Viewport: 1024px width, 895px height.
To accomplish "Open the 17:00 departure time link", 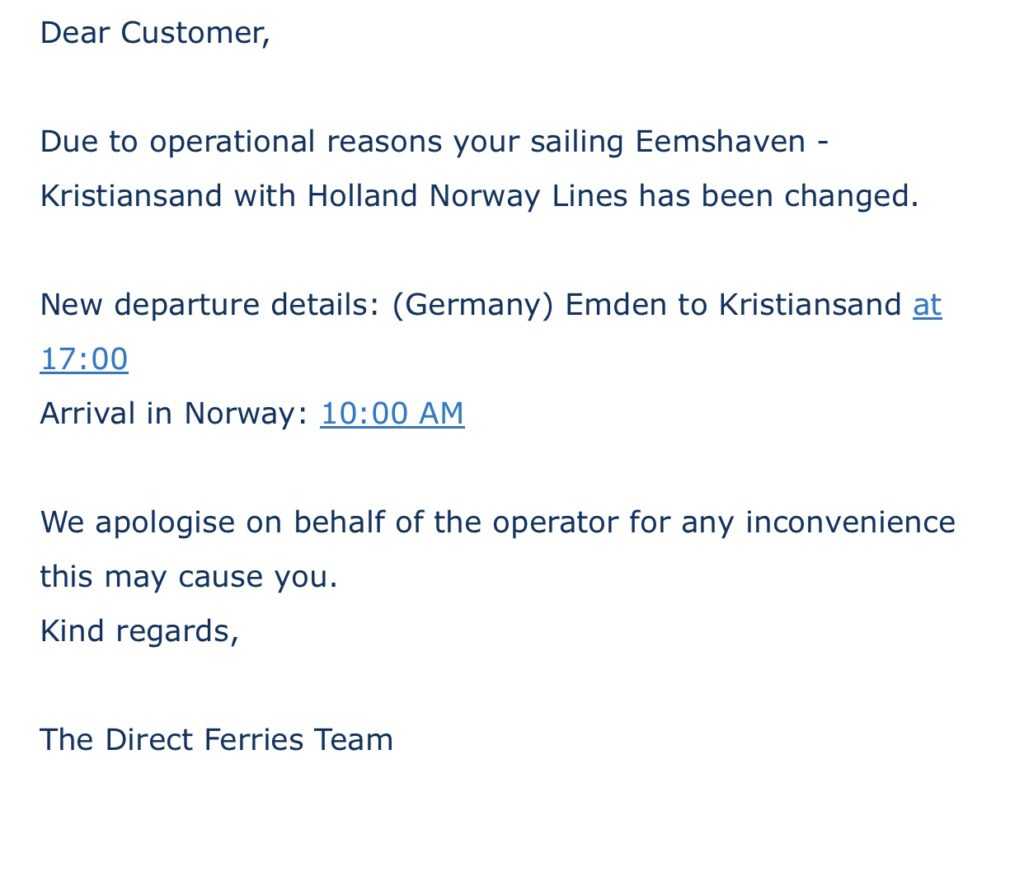I will click(84, 358).
